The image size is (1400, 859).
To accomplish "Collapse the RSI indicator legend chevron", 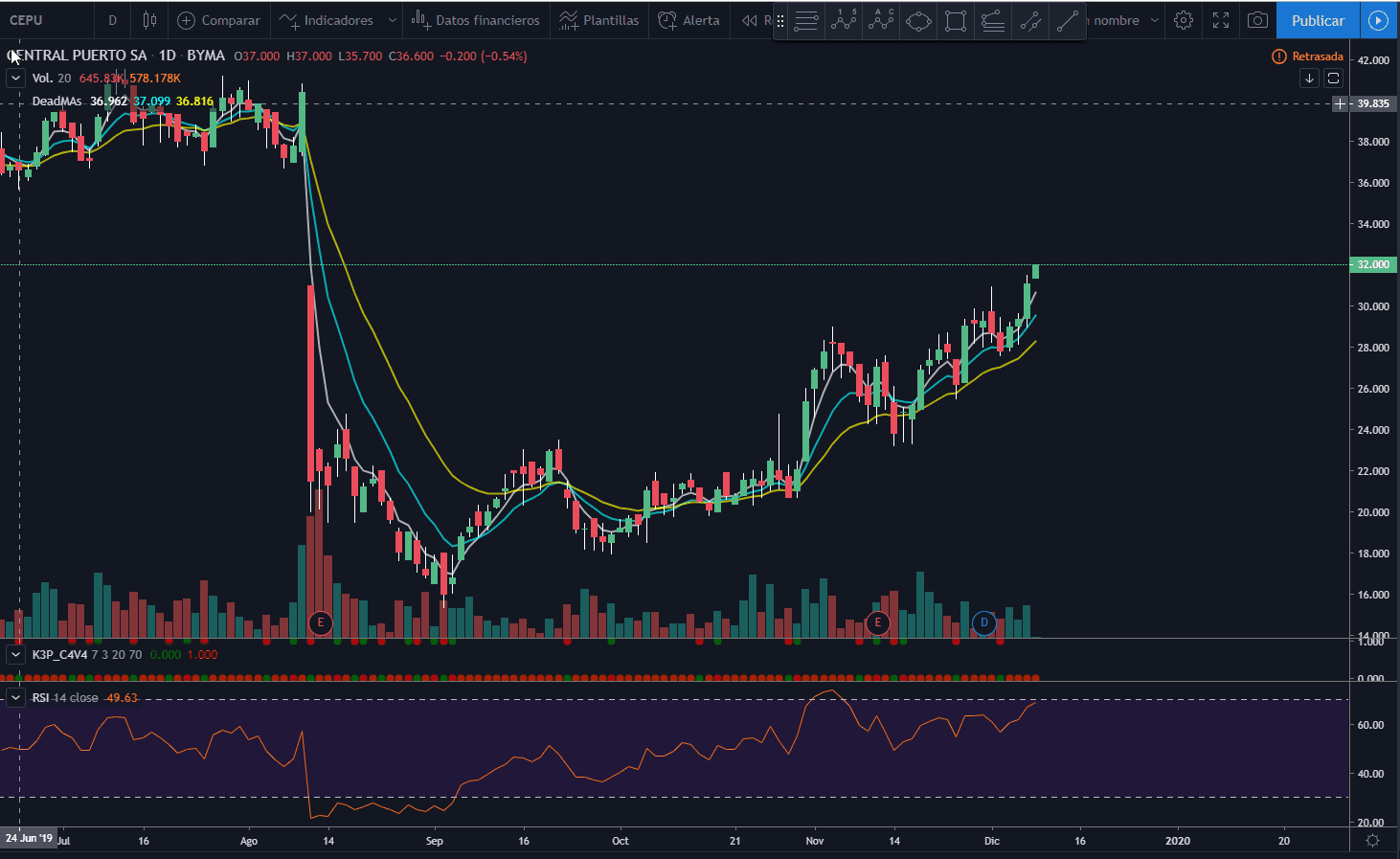I will tap(15, 698).
